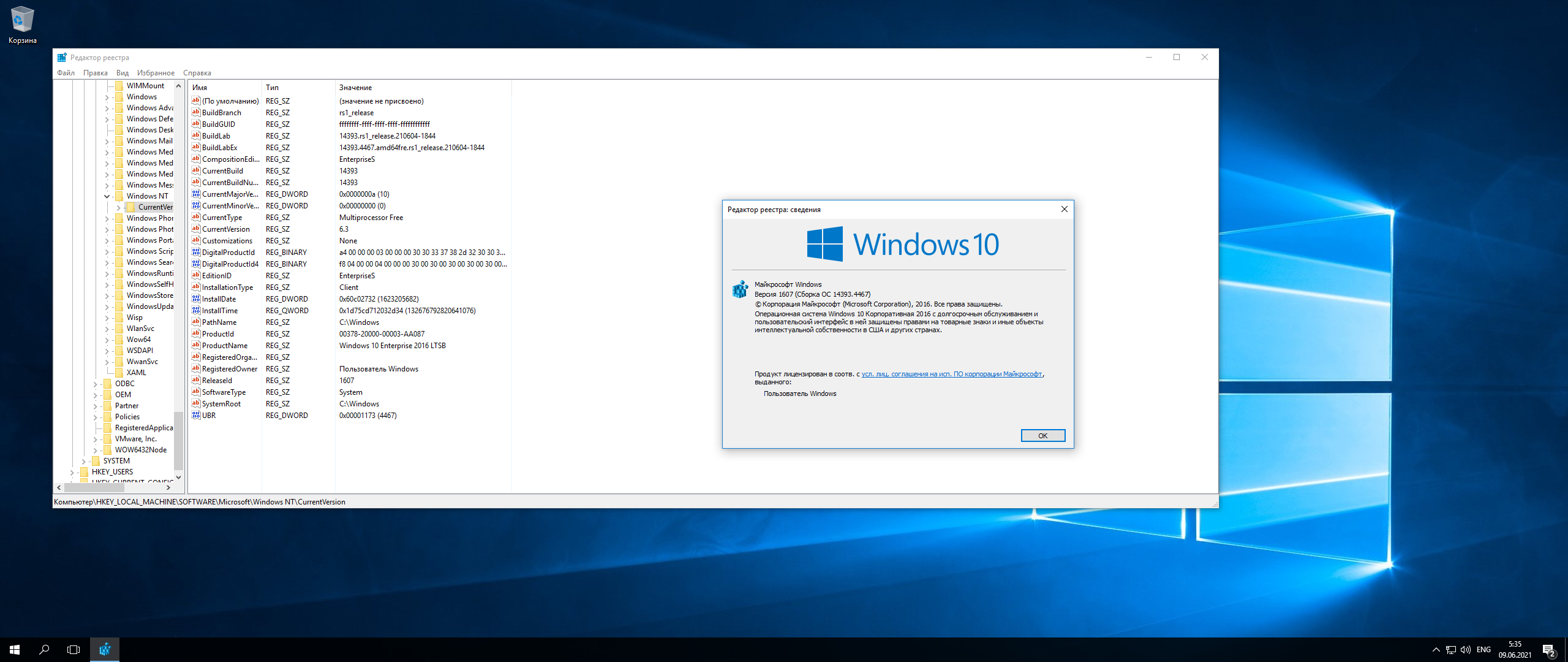Image resolution: width=1568 pixels, height=662 pixels.
Task: Select the EditionID string value icon
Action: pyautogui.click(x=196, y=275)
